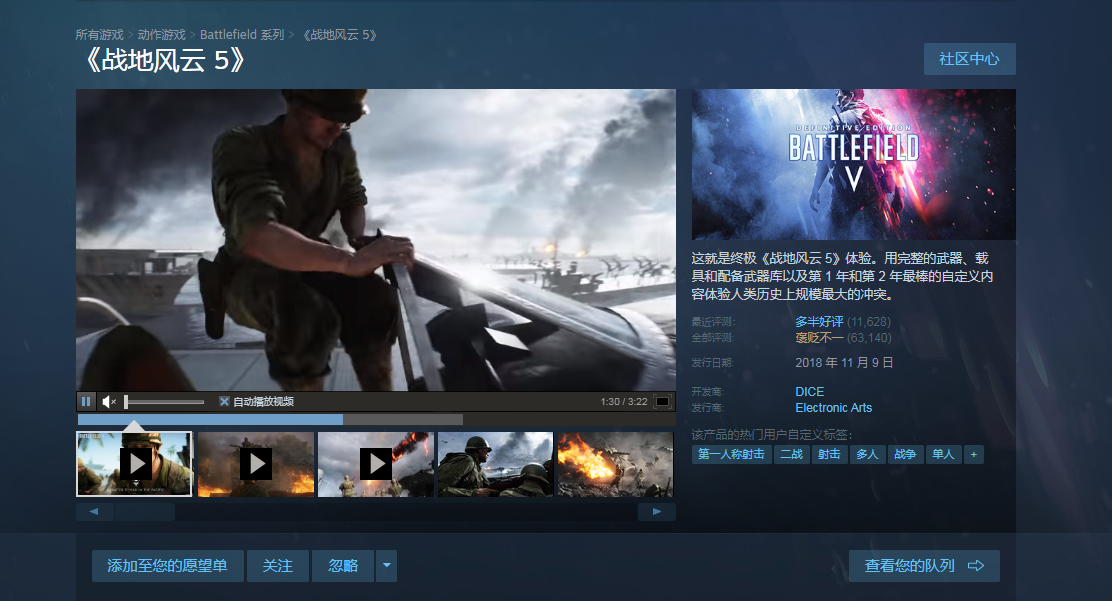The image size is (1112, 601).
Task: Click the left arrow of thumbnail strip
Action: (94, 512)
